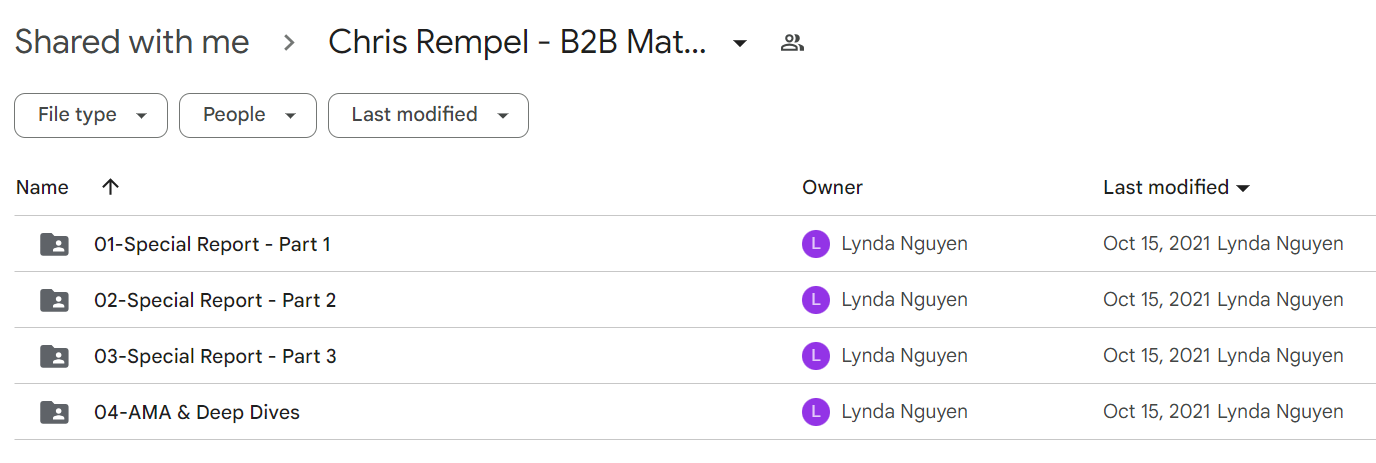The height and width of the screenshot is (463, 1376).
Task: Click the Name column header
Action: click(x=42, y=187)
